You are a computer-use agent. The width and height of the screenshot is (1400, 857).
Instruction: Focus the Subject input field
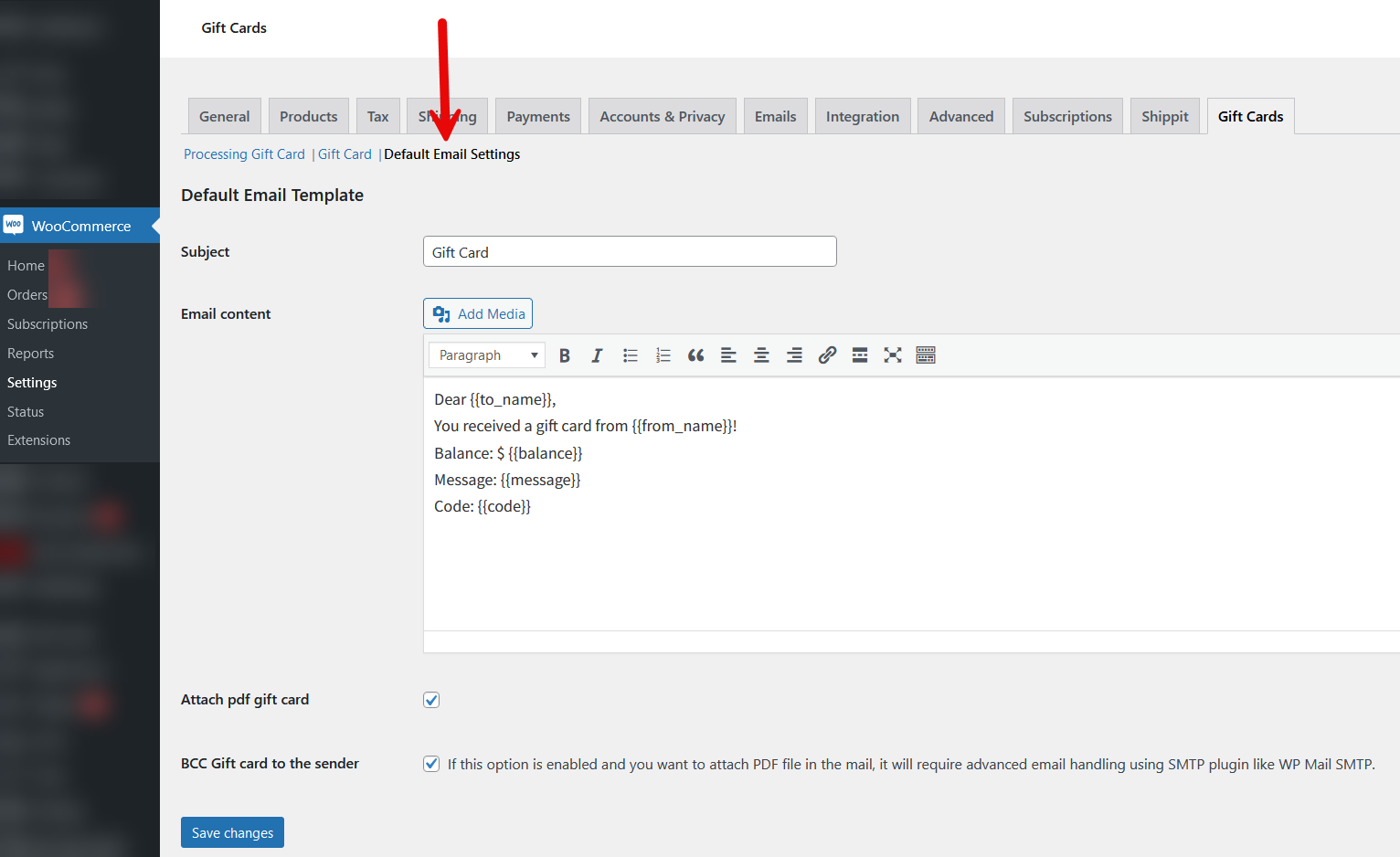(x=630, y=251)
